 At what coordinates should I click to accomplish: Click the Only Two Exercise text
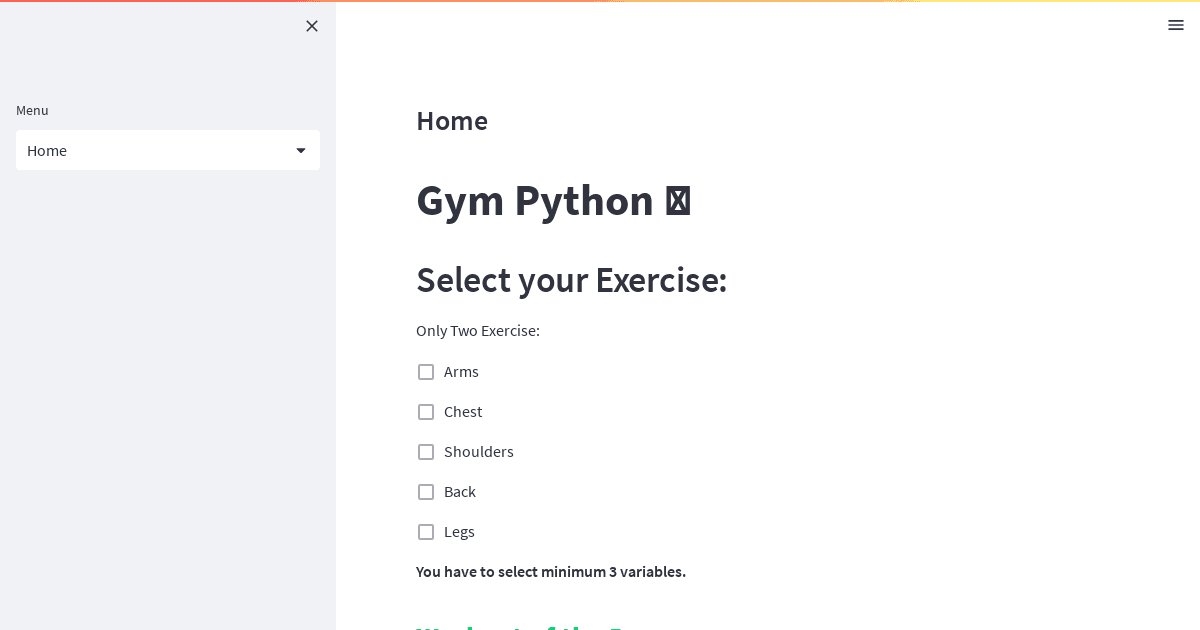pos(478,331)
